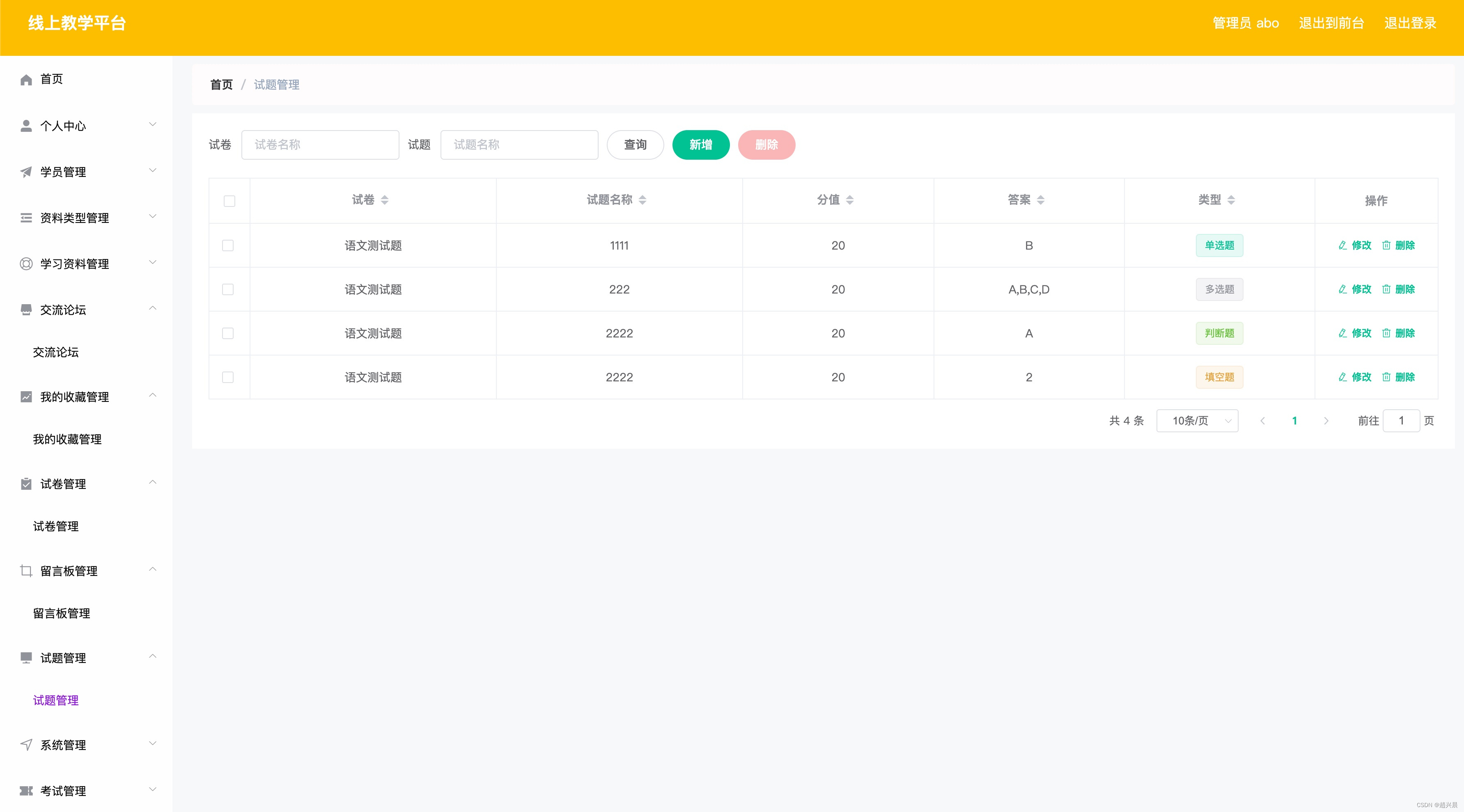Click the 试题名称 search input
Image resolution: width=1464 pixels, height=812 pixels.
pos(519,145)
